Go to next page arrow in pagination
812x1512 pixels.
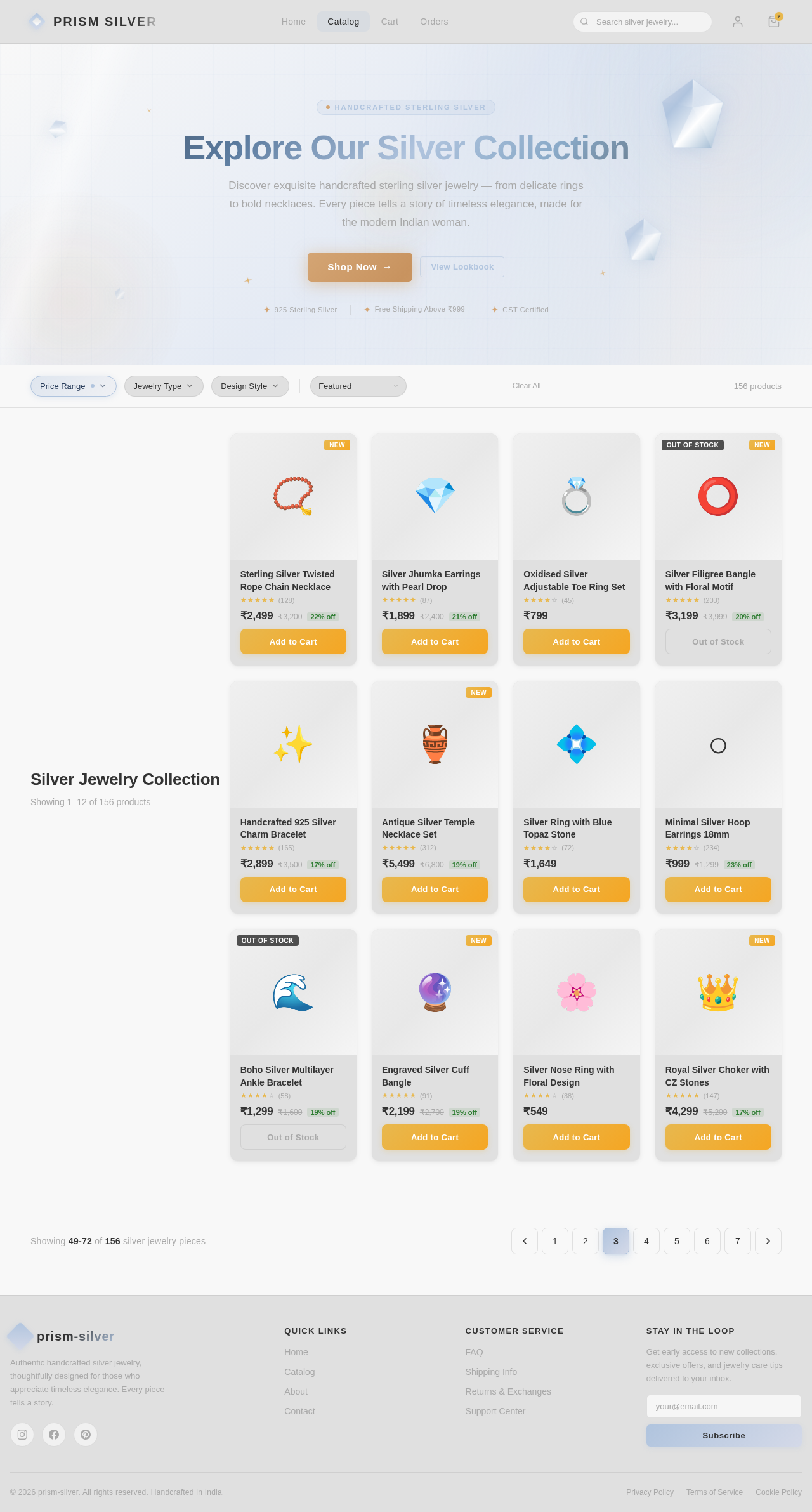pyautogui.click(x=768, y=1241)
